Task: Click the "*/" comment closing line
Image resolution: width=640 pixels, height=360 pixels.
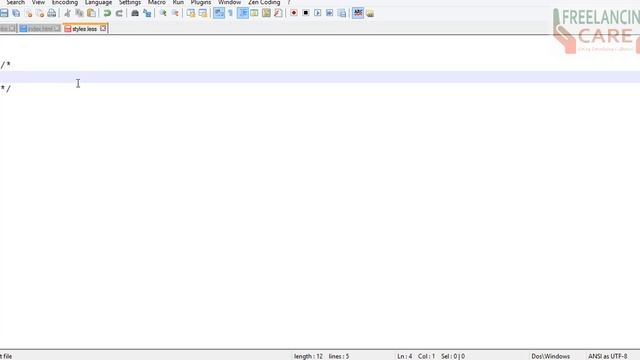Action: tap(6, 89)
